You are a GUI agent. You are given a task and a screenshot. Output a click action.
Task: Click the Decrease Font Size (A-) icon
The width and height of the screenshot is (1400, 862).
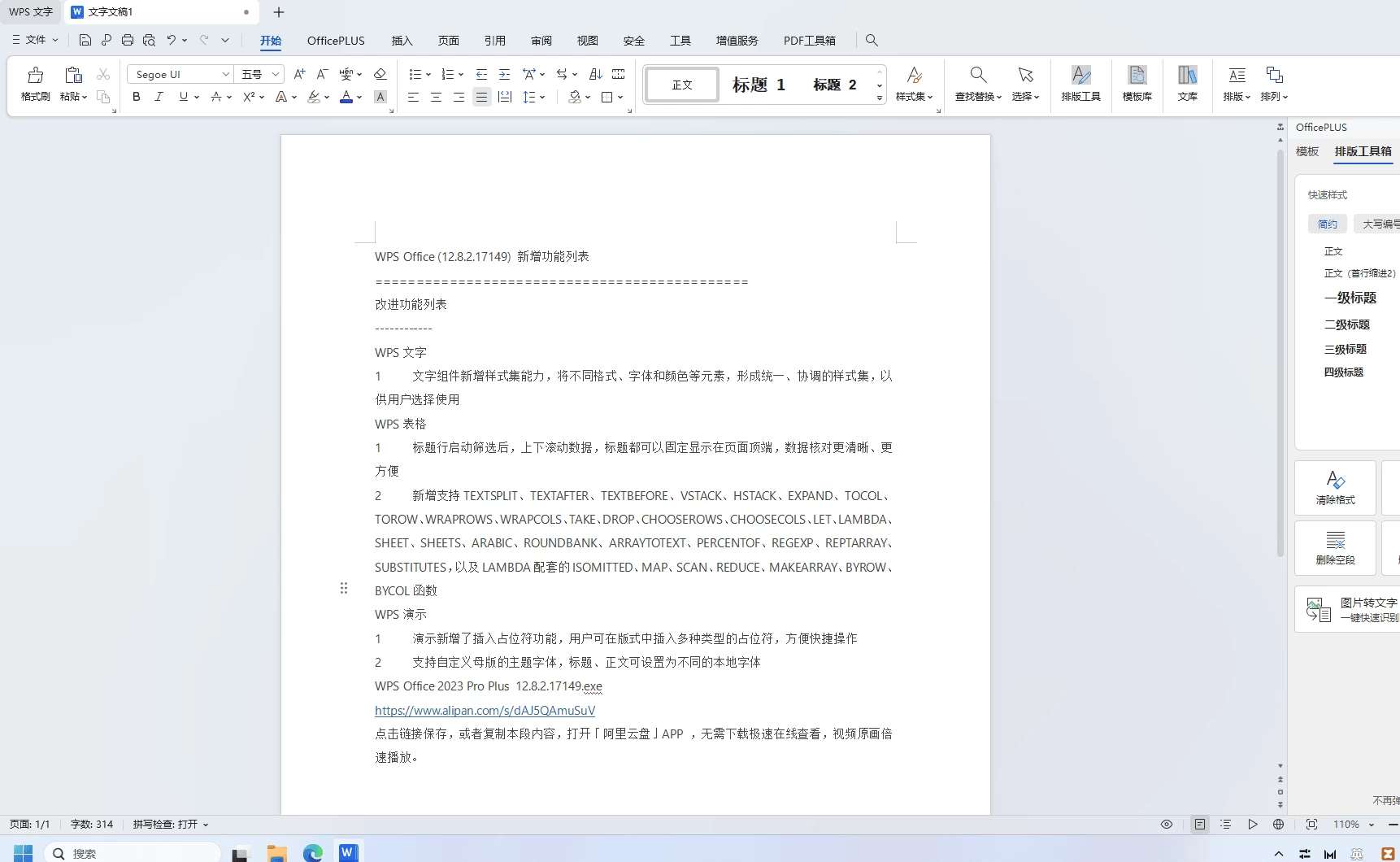[x=322, y=74]
